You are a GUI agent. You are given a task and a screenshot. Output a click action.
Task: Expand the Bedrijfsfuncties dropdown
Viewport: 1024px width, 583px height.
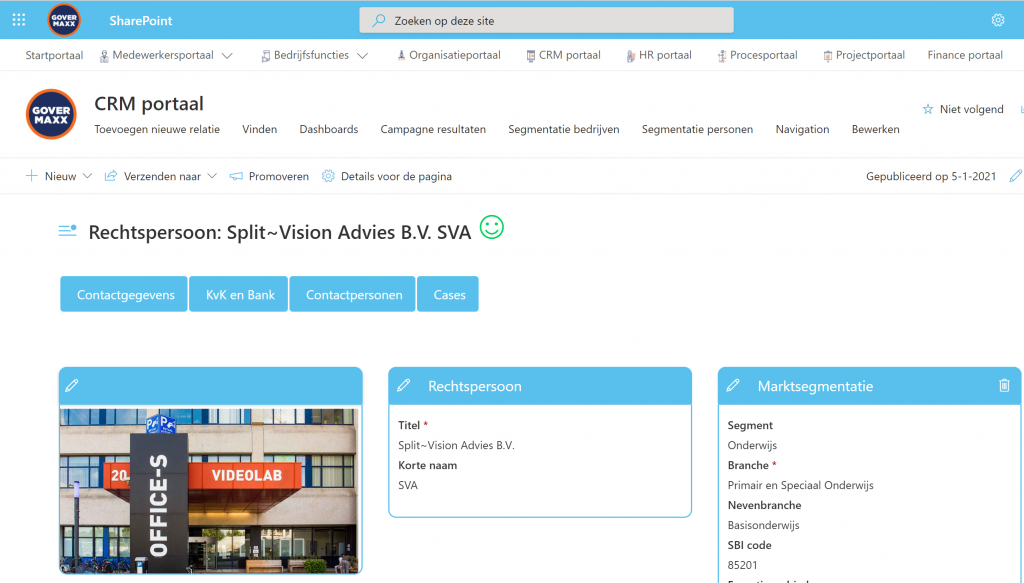[x=362, y=56]
